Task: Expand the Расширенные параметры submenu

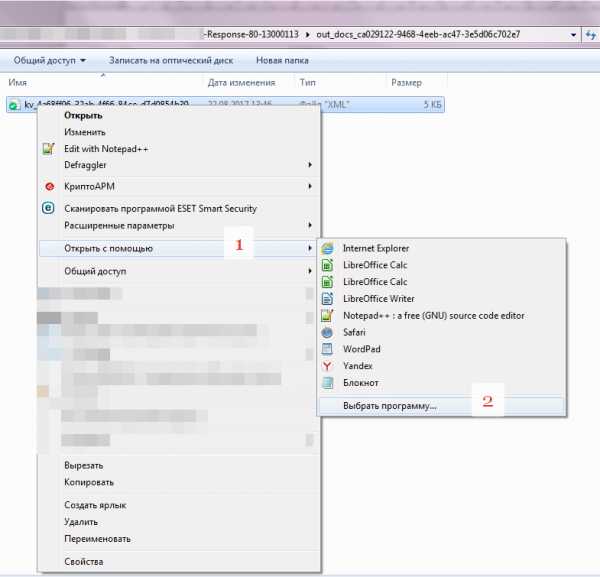Action: [x=309, y=225]
